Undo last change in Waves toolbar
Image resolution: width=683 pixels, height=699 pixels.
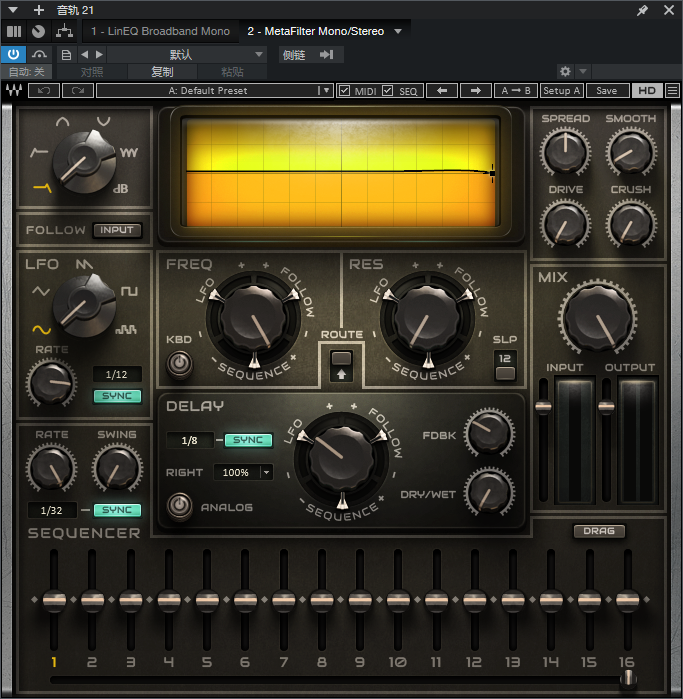point(44,90)
